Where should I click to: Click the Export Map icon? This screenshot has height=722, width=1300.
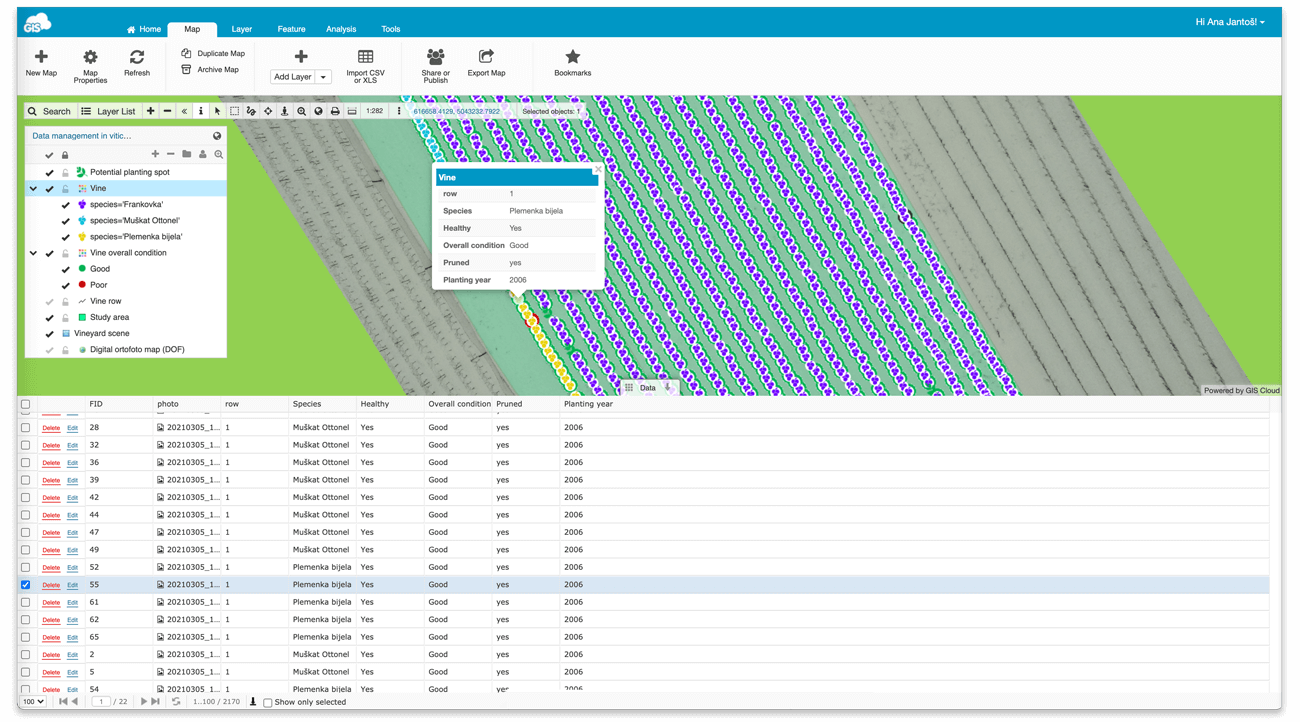click(x=486, y=57)
